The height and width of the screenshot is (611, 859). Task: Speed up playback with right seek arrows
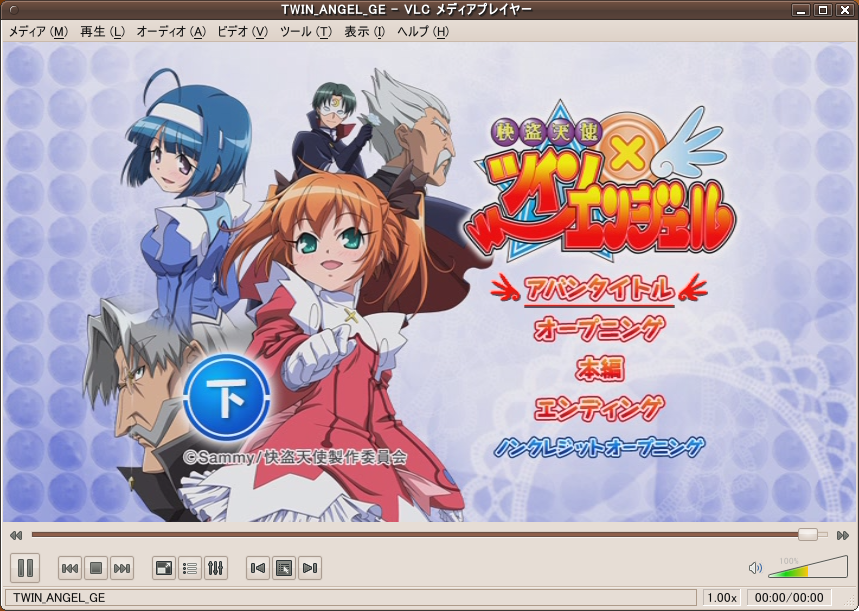coord(843,535)
